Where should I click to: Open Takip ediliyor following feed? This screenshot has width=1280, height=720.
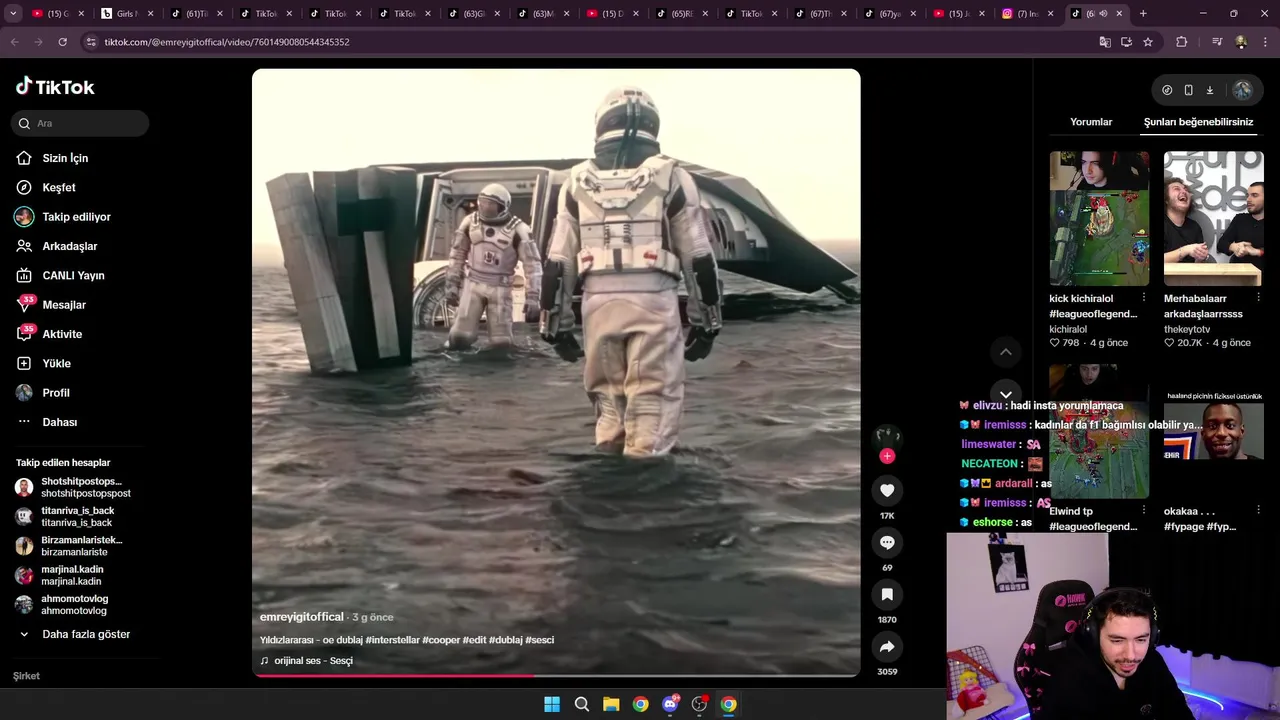pos(76,217)
